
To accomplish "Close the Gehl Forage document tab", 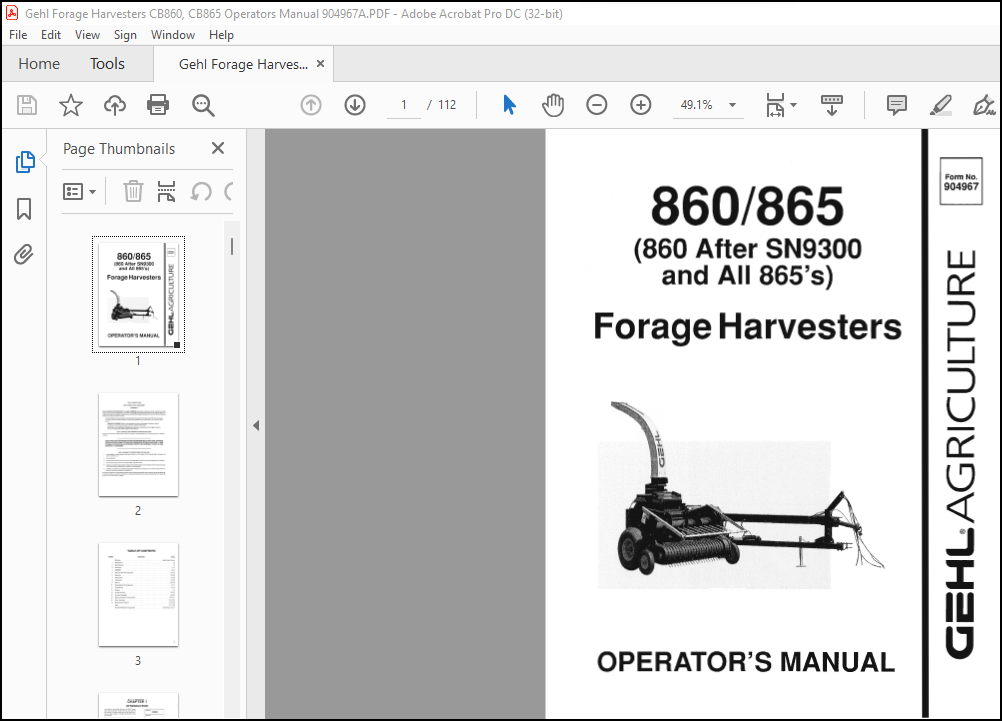I will pyautogui.click(x=321, y=64).
